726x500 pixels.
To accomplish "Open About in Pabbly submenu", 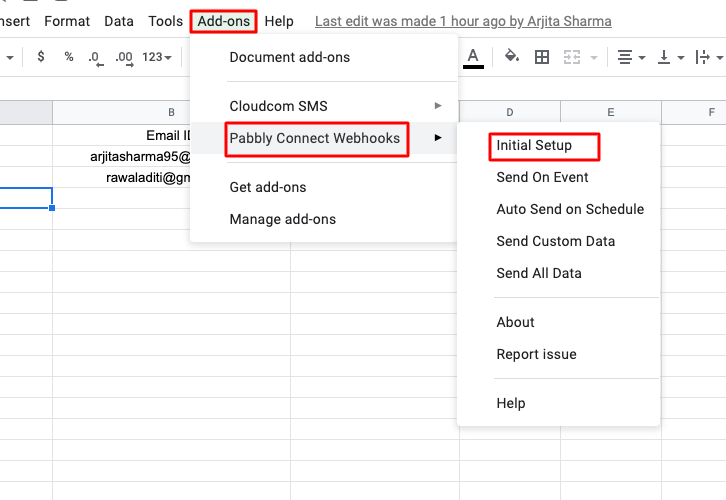I will (x=558, y=322).
